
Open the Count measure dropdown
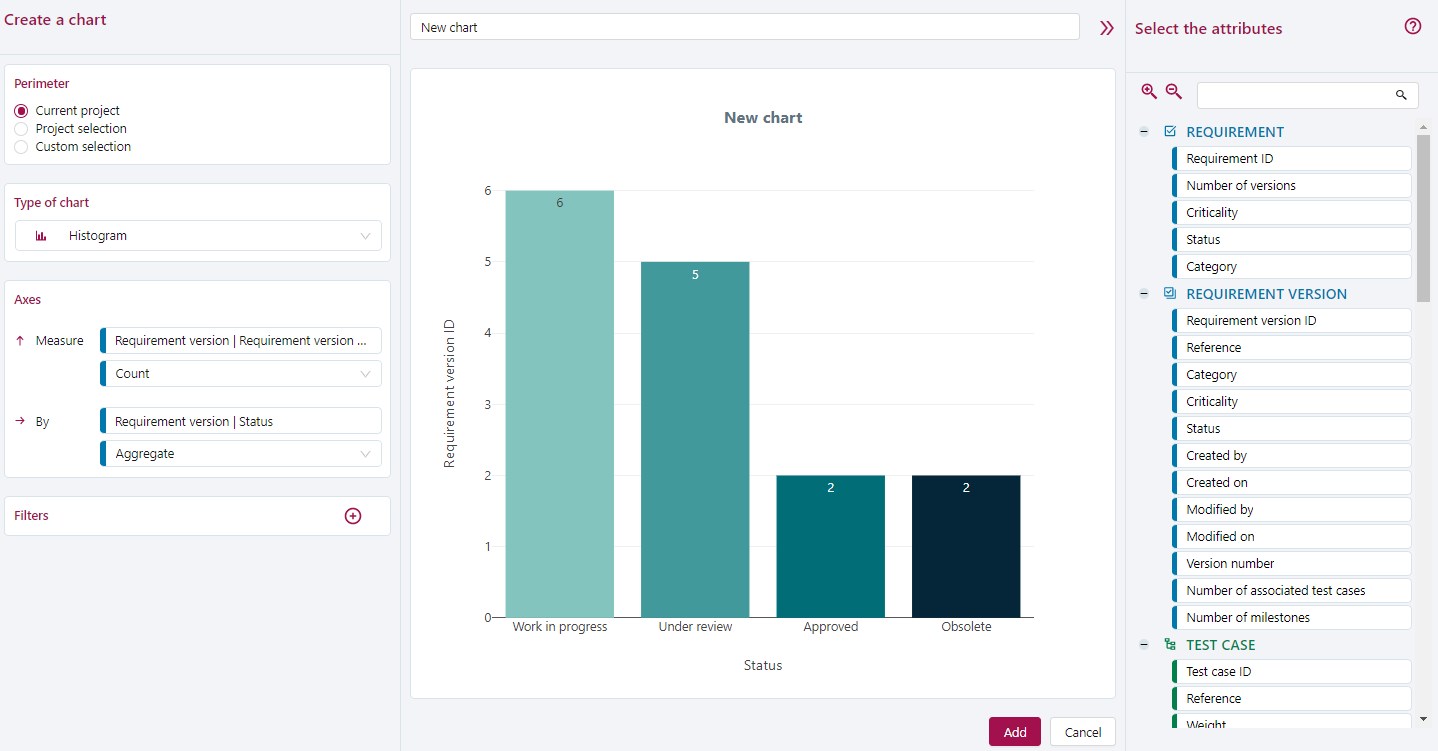pos(240,373)
